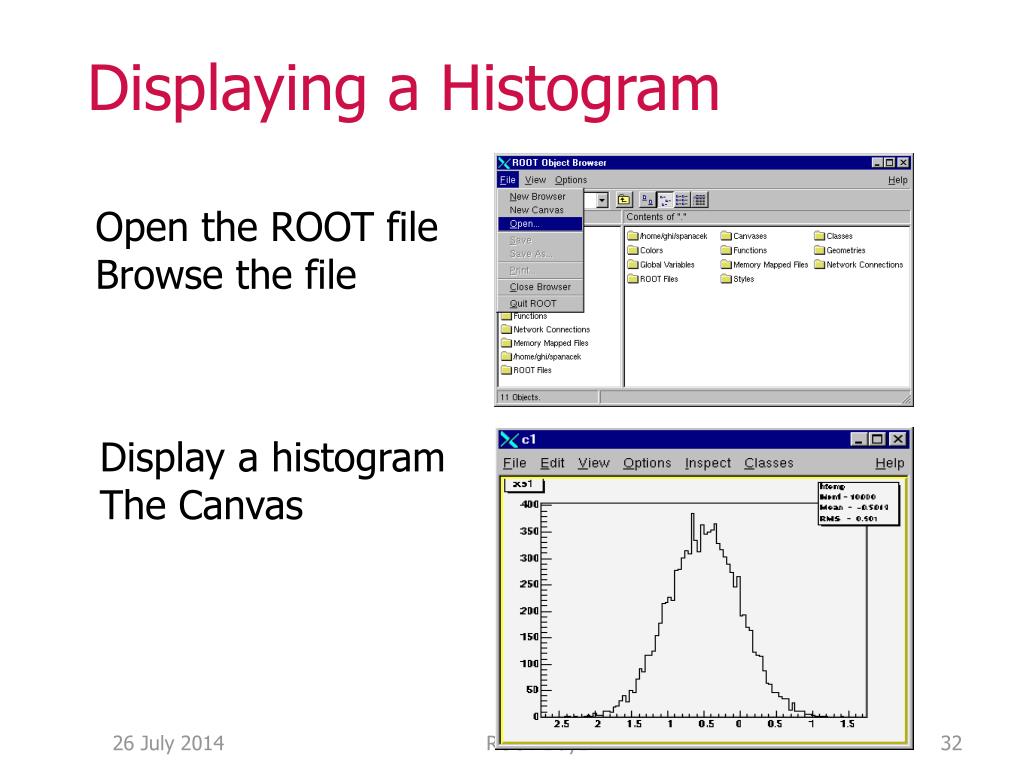1024x768 pixels.
Task: Open Edit menu in c1 canvas
Action: tap(552, 463)
